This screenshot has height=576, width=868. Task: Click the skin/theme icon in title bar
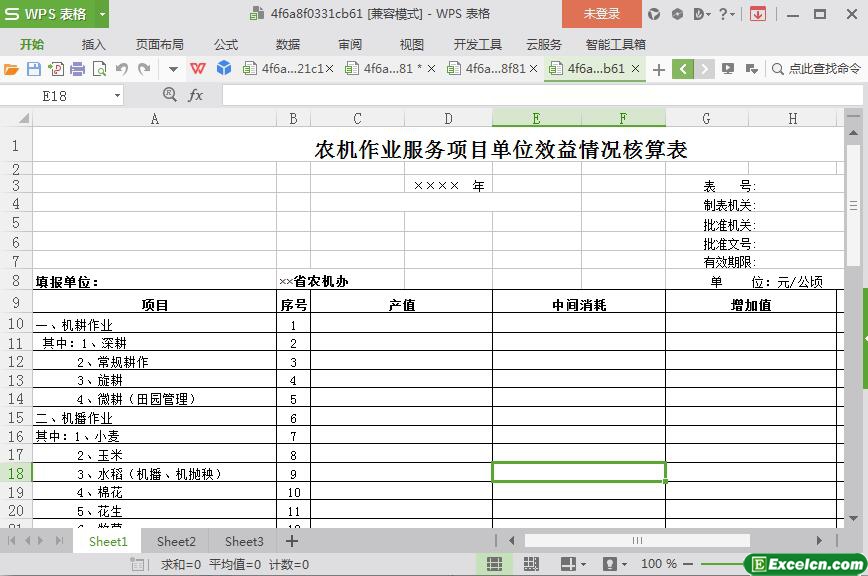[654, 14]
